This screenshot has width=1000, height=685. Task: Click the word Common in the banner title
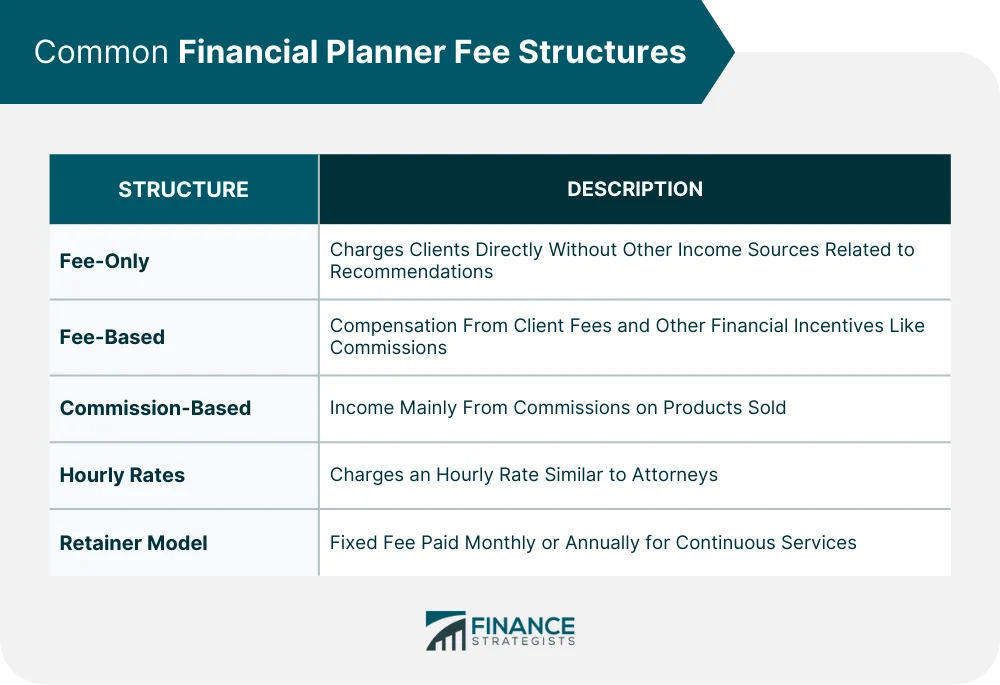click(101, 52)
